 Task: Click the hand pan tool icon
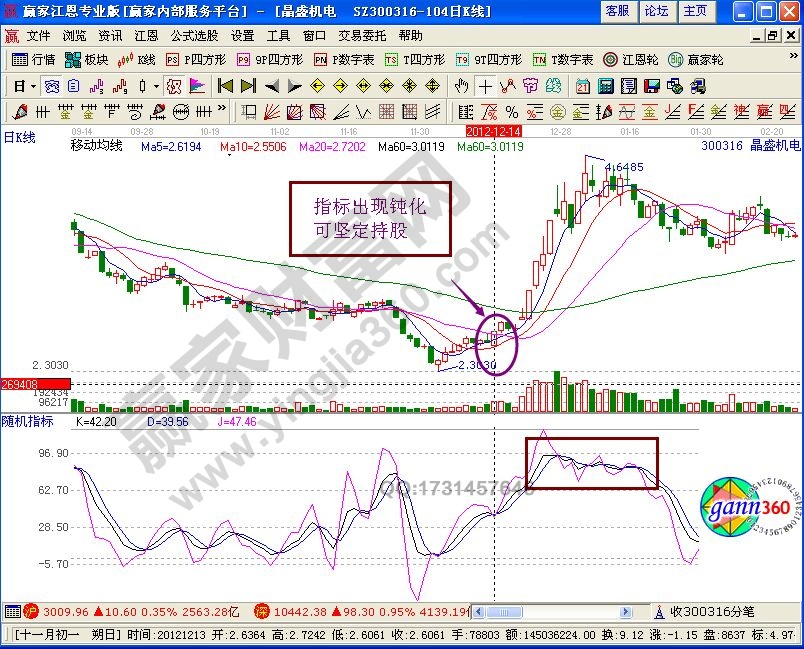[x=462, y=86]
